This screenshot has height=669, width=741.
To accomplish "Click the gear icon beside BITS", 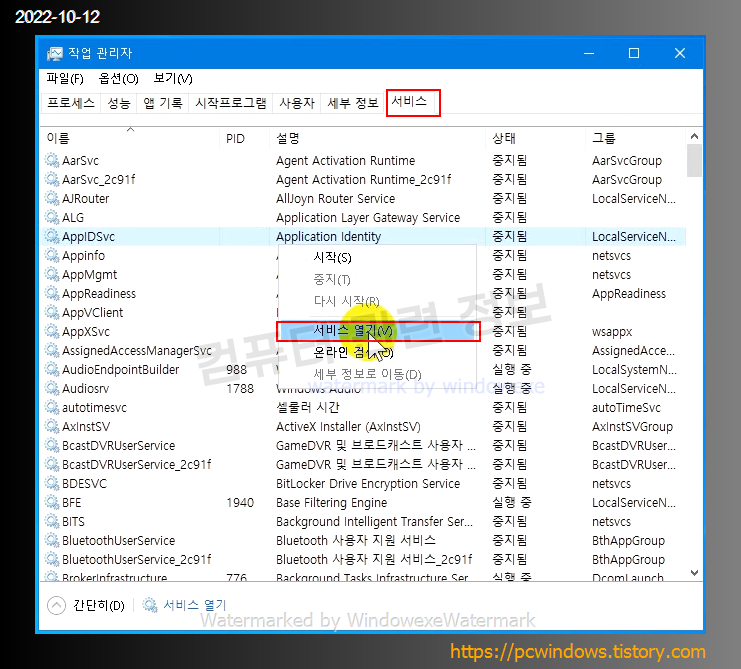I will click(52, 521).
